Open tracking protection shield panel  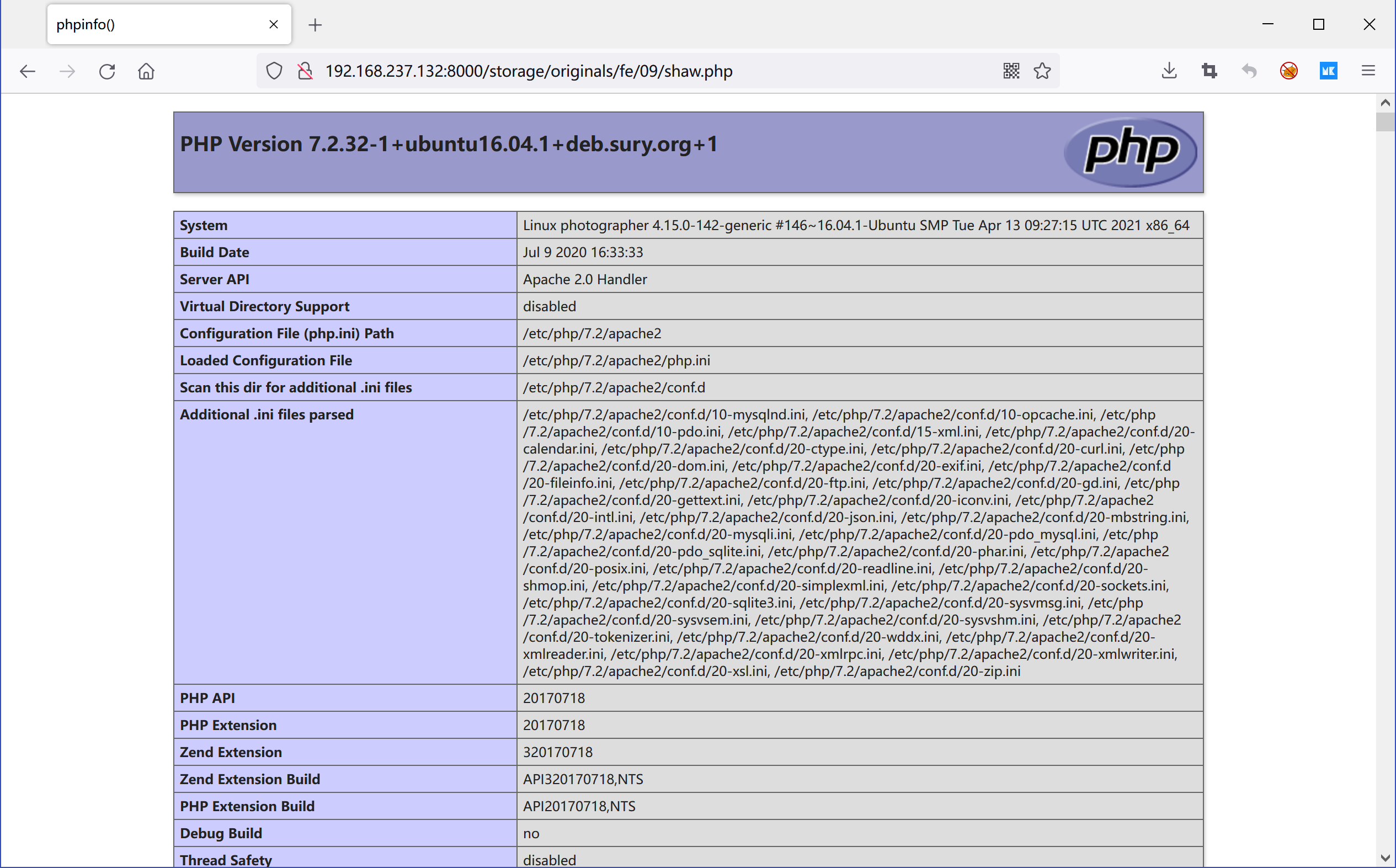[x=274, y=71]
